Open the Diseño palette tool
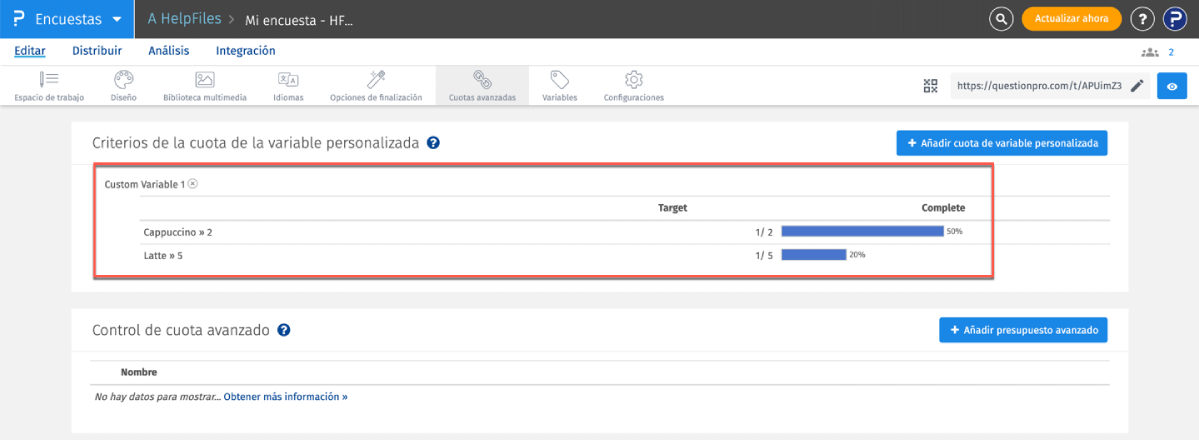This screenshot has height=440, width=1199. [x=123, y=86]
